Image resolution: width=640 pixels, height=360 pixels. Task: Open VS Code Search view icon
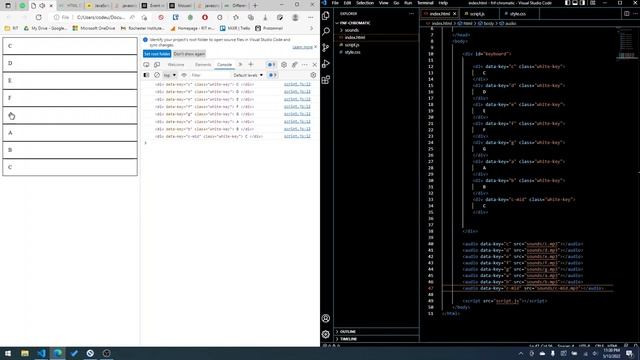(326, 31)
